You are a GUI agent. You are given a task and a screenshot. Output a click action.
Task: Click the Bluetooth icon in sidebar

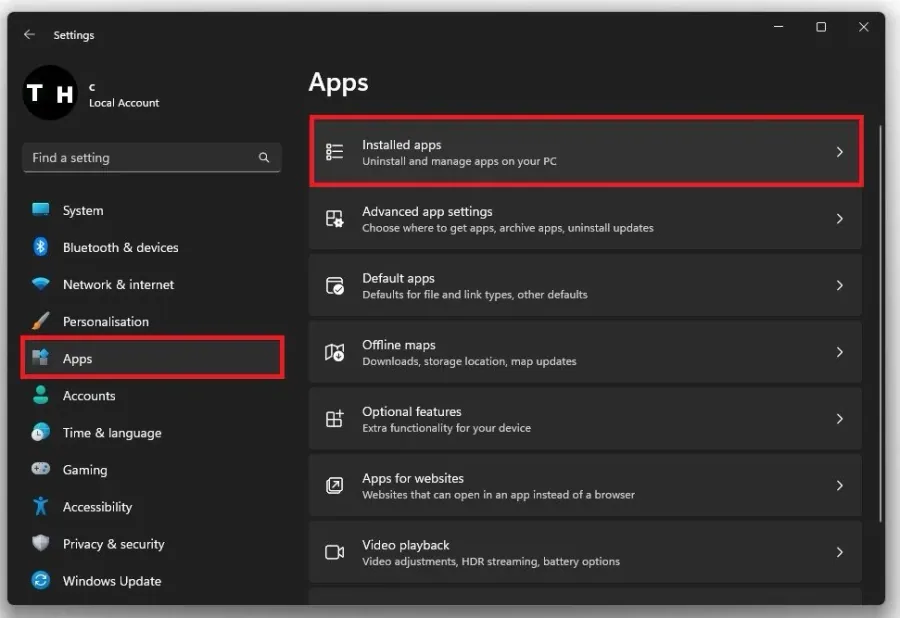coord(41,247)
